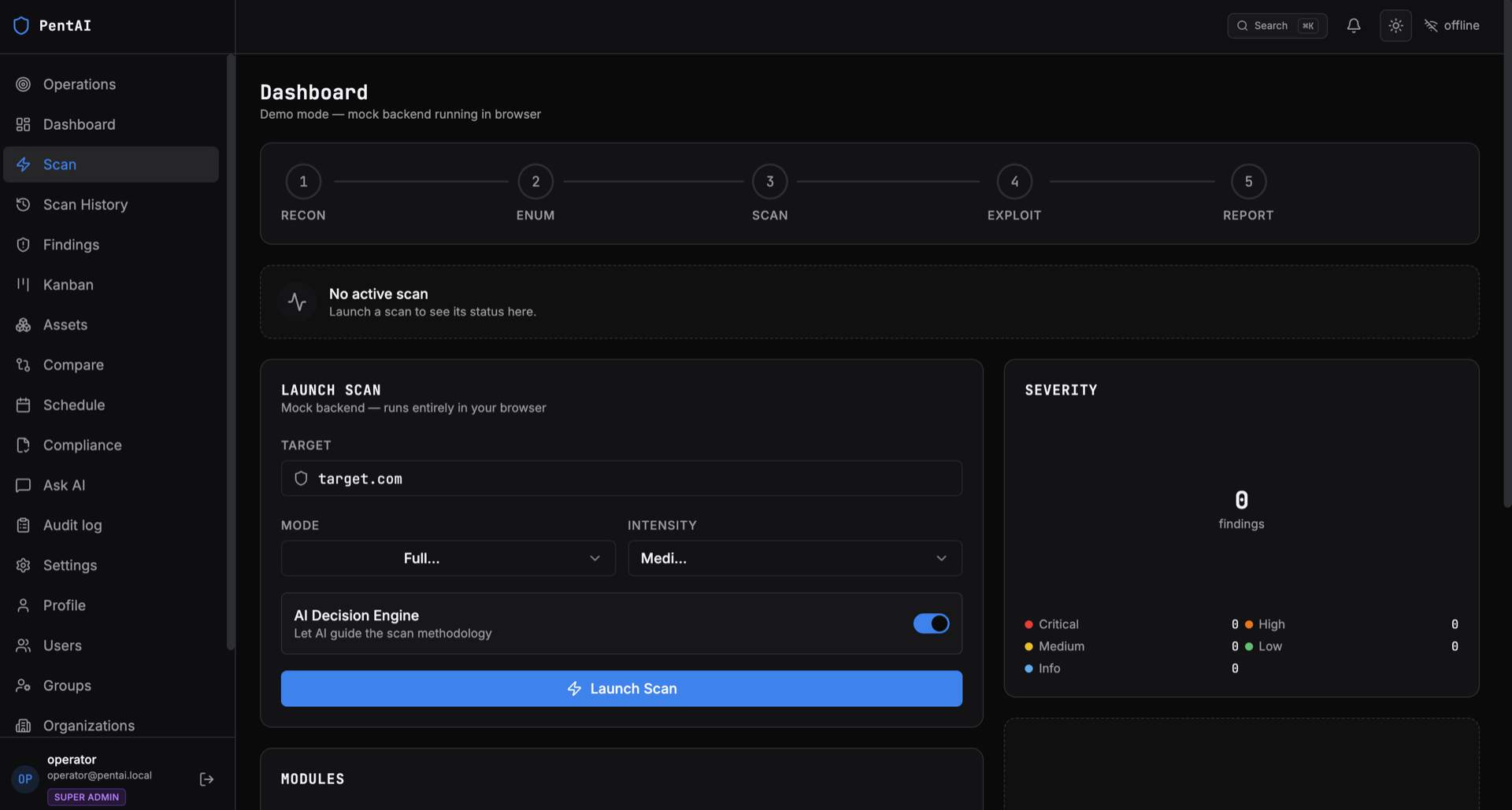Viewport: 1512px width, 810px height.
Task: Click step 1 RECON circle
Action: click(x=303, y=182)
